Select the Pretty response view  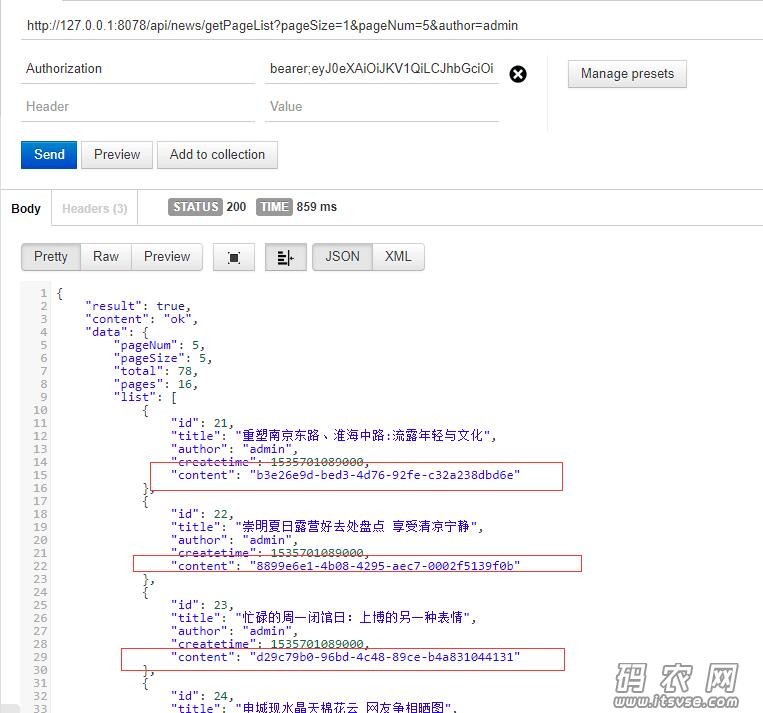click(x=51, y=257)
